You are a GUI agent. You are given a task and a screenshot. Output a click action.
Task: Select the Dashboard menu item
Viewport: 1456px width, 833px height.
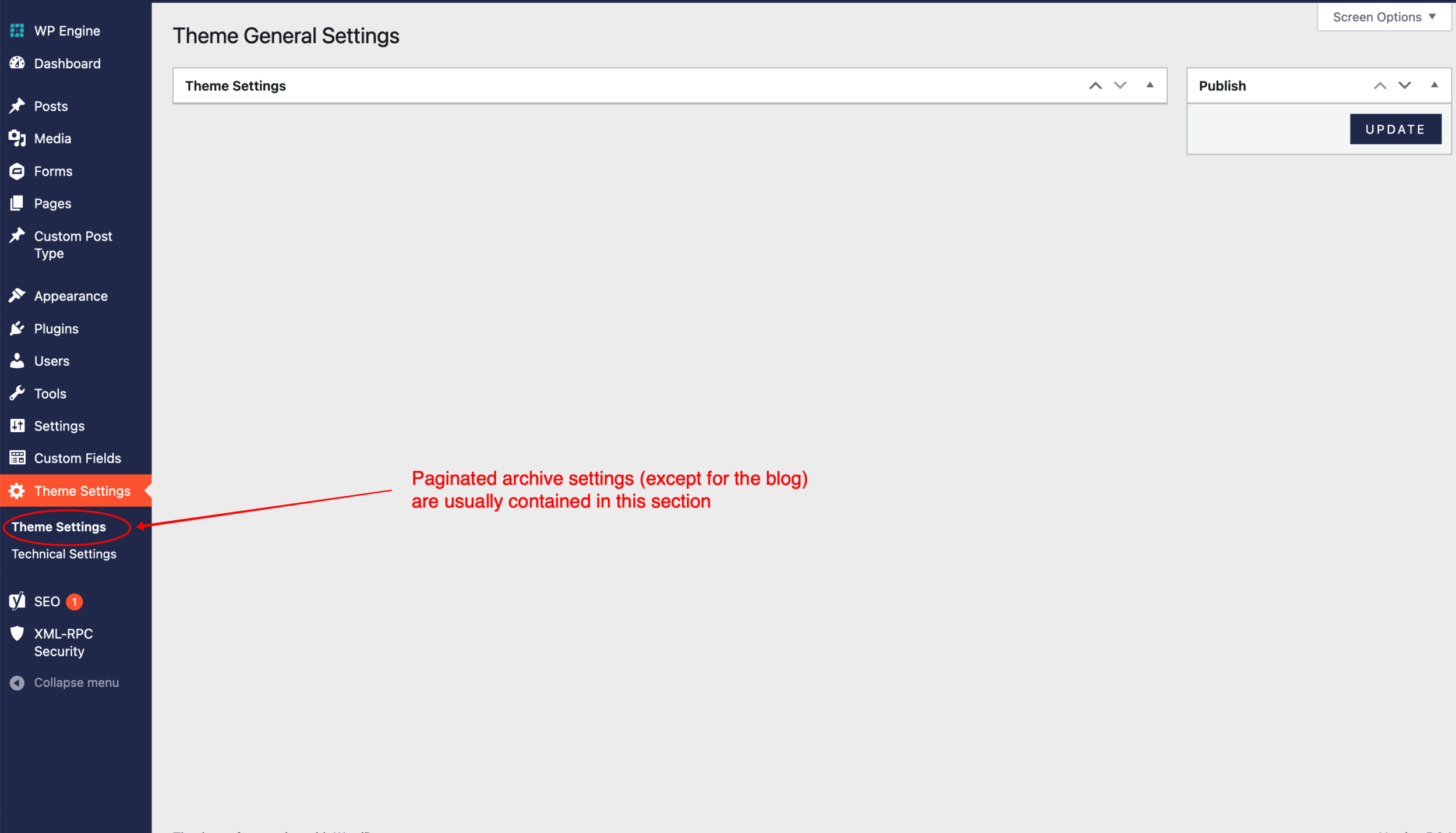(67, 63)
